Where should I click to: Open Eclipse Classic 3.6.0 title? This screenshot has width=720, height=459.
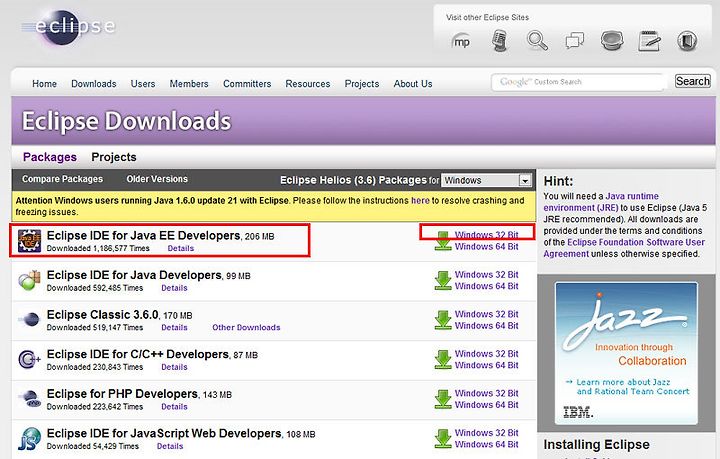103,314
